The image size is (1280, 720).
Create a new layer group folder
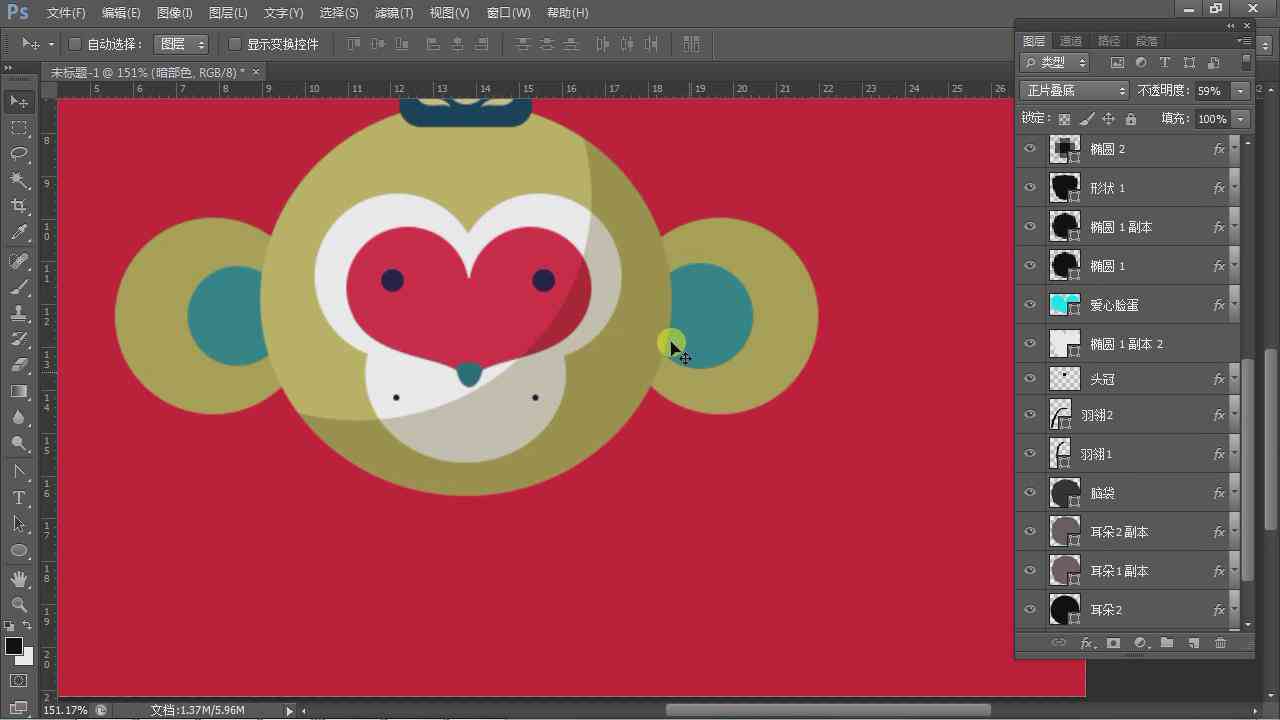coord(1166,643)
